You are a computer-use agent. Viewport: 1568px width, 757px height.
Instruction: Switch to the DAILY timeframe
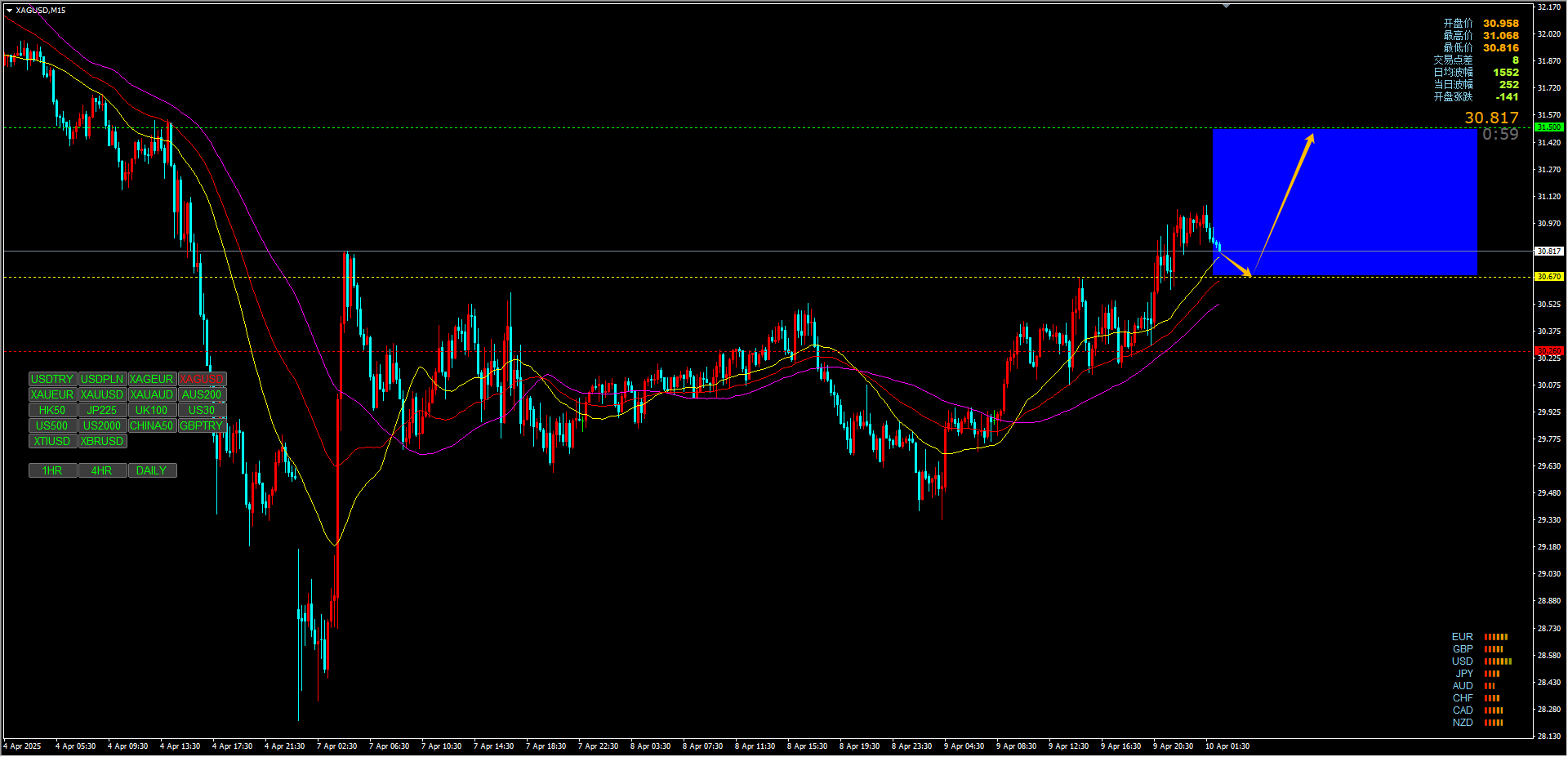point(152,470)
